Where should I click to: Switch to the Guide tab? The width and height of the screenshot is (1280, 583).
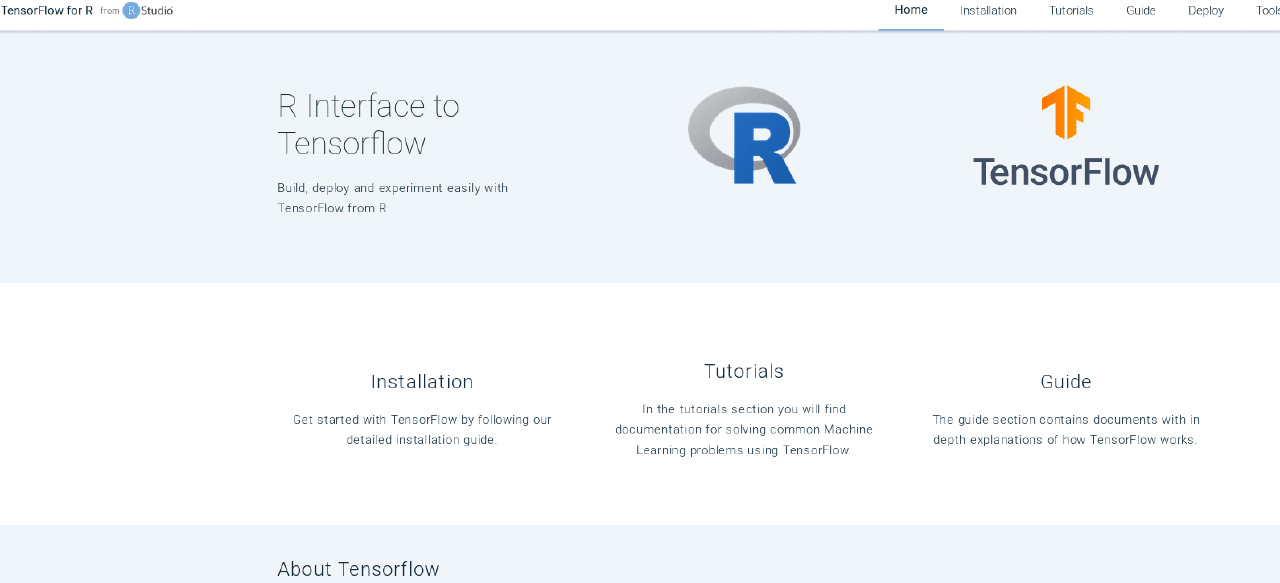tap(1140, 10)
